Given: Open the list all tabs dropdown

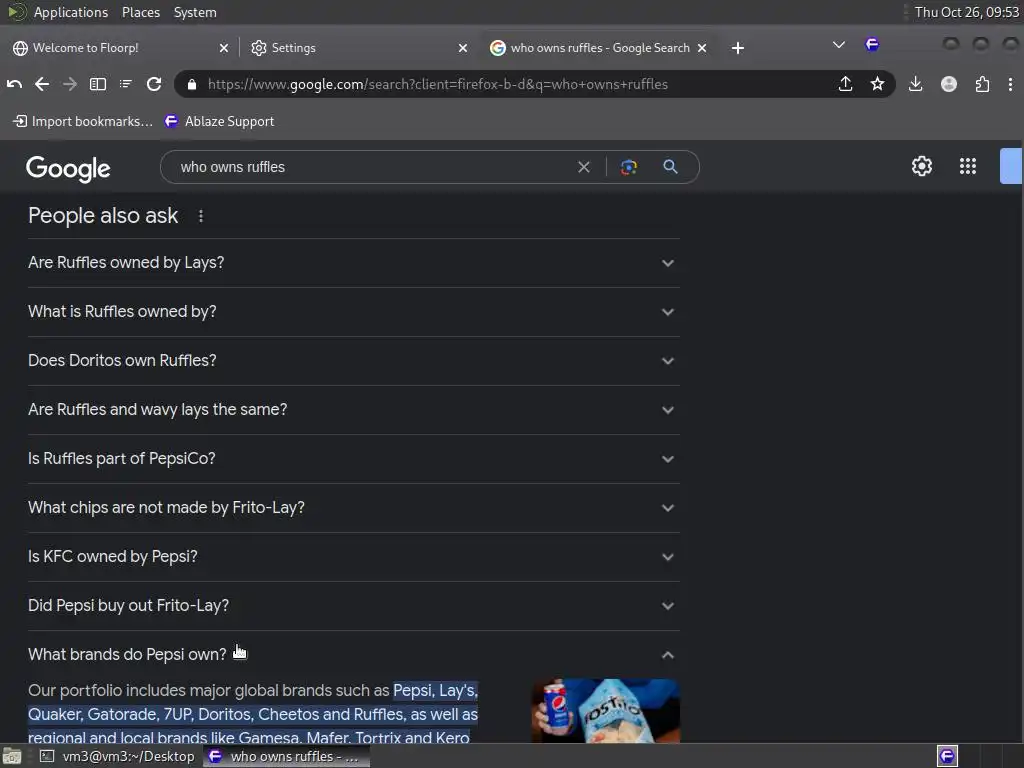Looking at the screenshot, I should click(839, 45).
